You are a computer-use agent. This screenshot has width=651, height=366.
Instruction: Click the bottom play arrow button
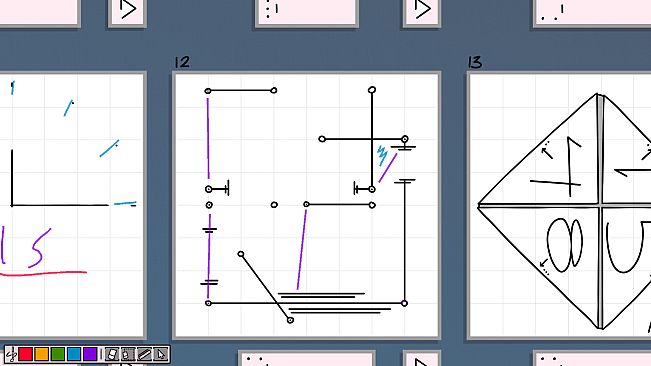coord(422,359)
